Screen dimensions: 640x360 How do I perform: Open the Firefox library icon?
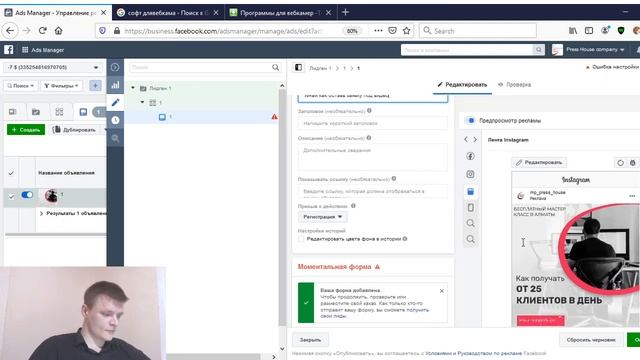point(573,31)
